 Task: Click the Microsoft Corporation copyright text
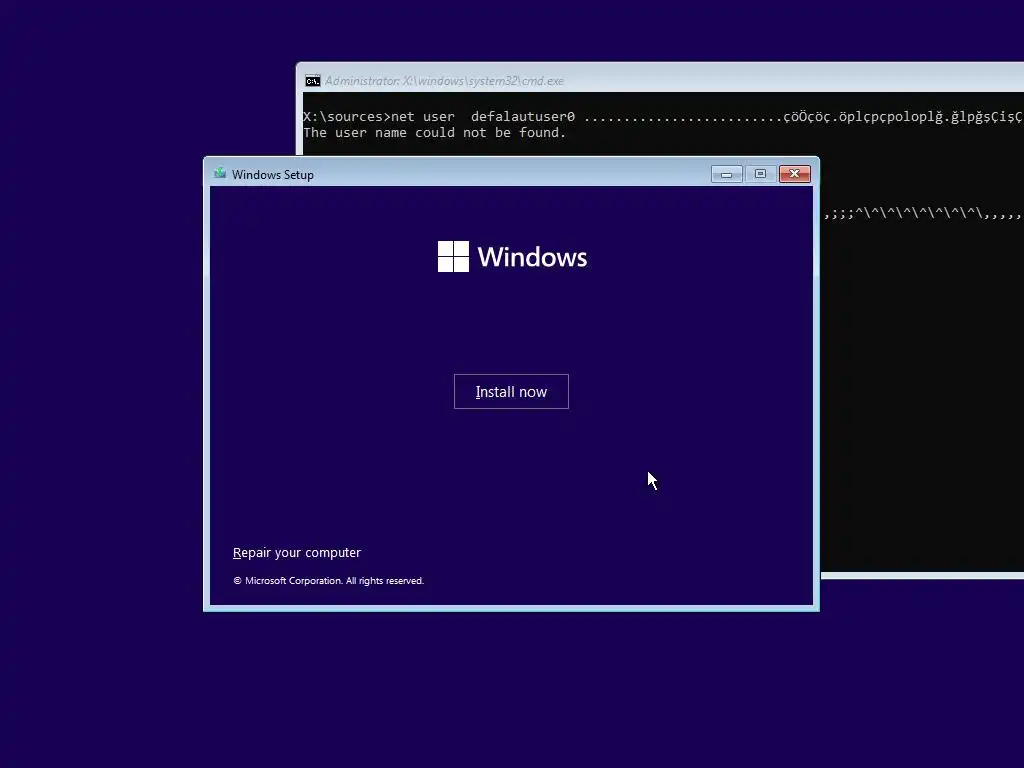tap(328, 581)
